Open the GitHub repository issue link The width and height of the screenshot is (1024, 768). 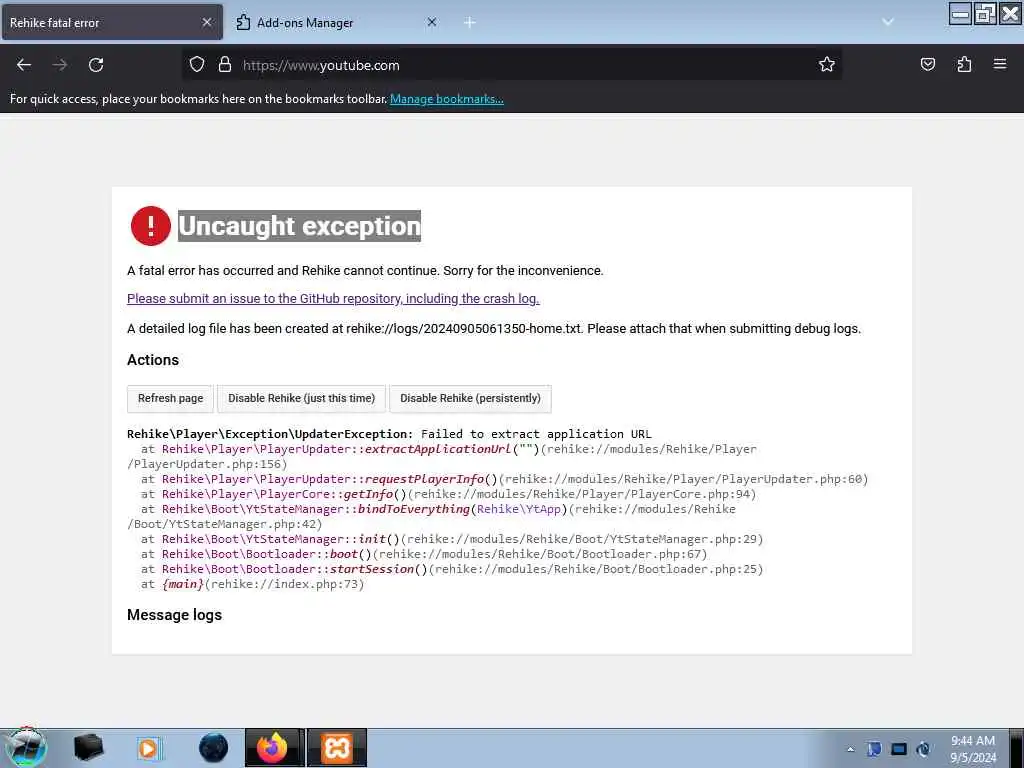coord(333,298)
